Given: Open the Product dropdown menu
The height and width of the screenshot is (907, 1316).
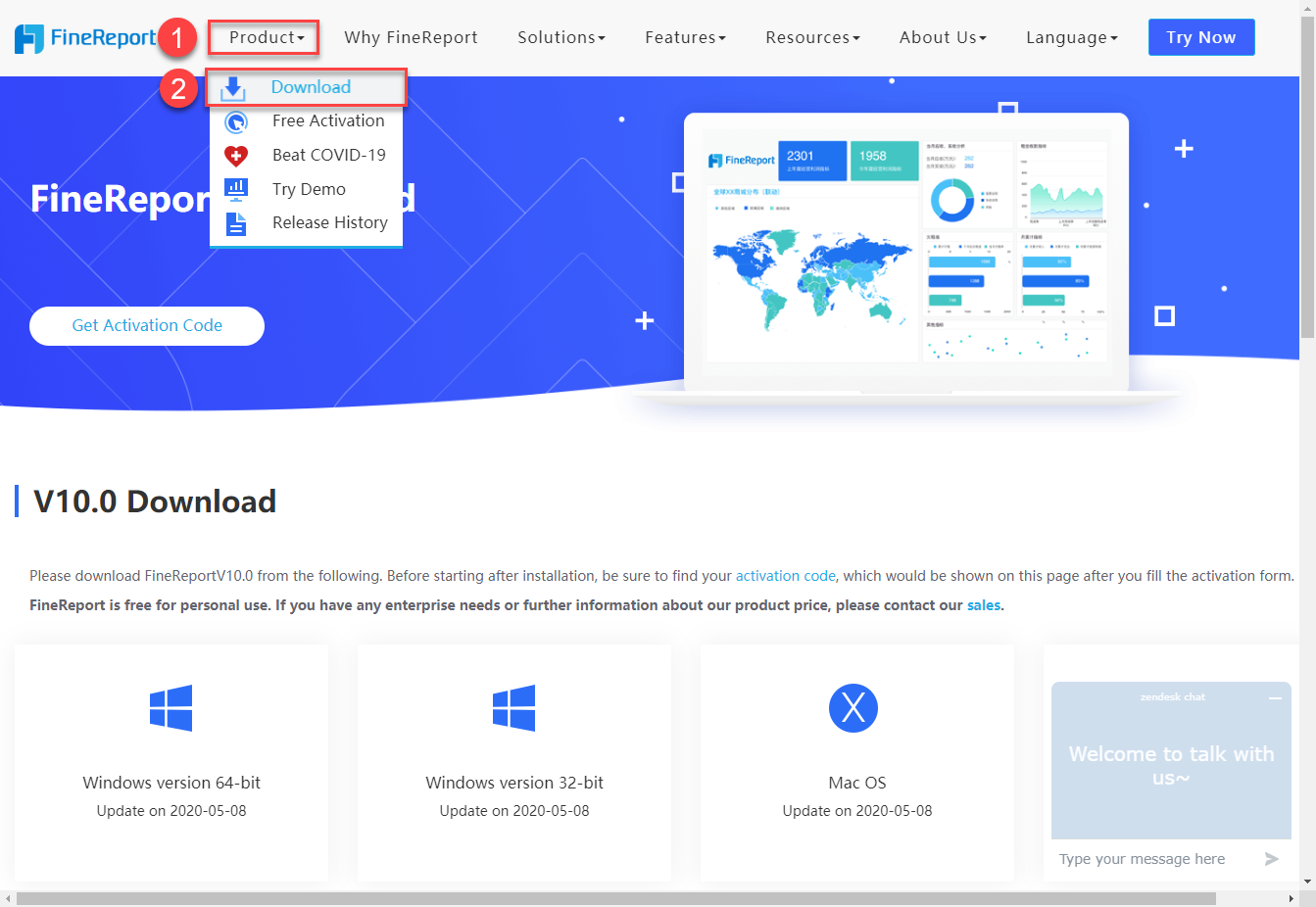Looking at the screenshot, I should pos(267,37).
